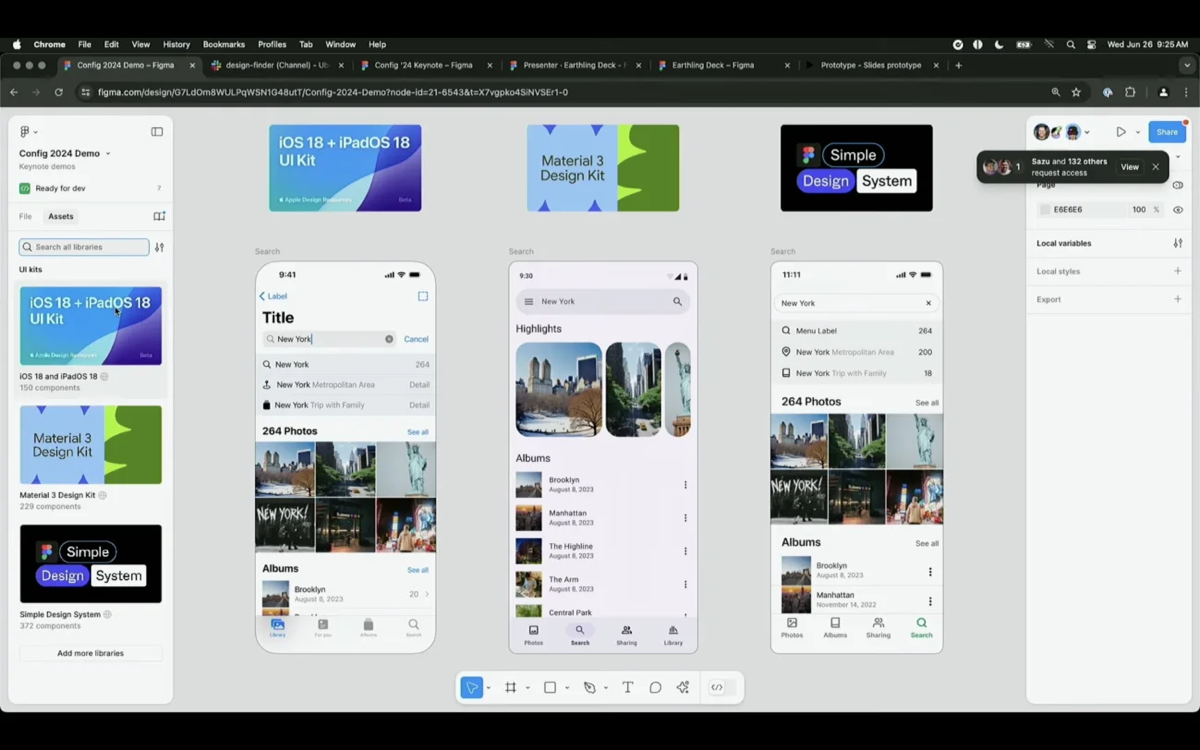Open the AI actions sparkle tool
Viewport: 1200px width, 750px height.
(683, 688)
